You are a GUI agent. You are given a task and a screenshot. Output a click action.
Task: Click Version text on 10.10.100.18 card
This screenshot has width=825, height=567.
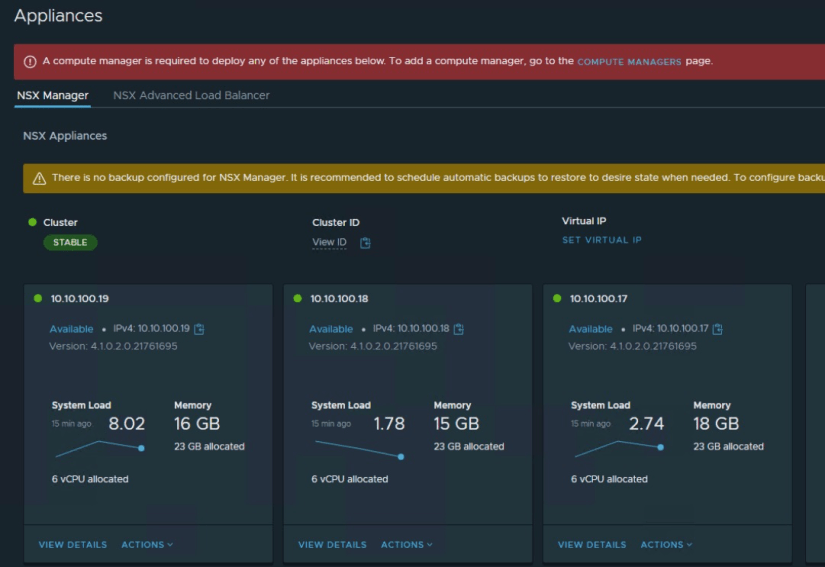(373, 346)
